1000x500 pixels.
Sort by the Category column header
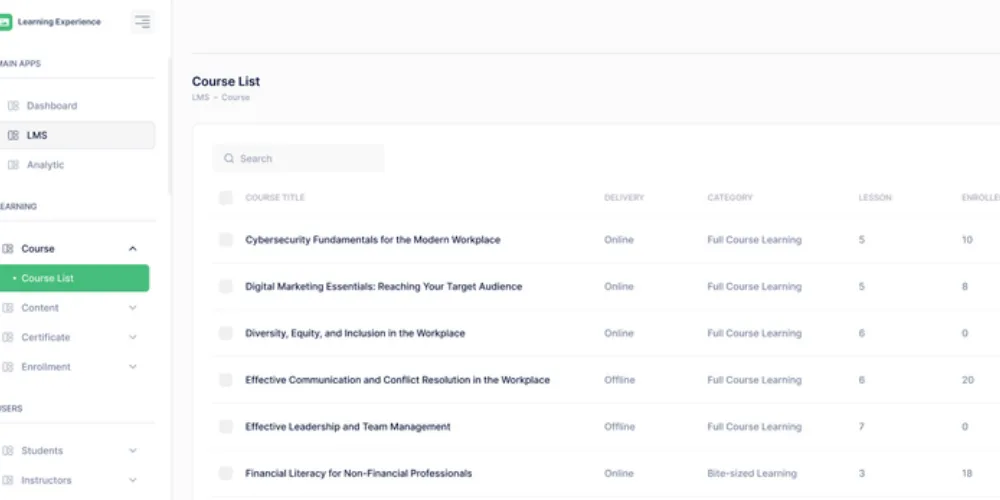click(730, 198)
